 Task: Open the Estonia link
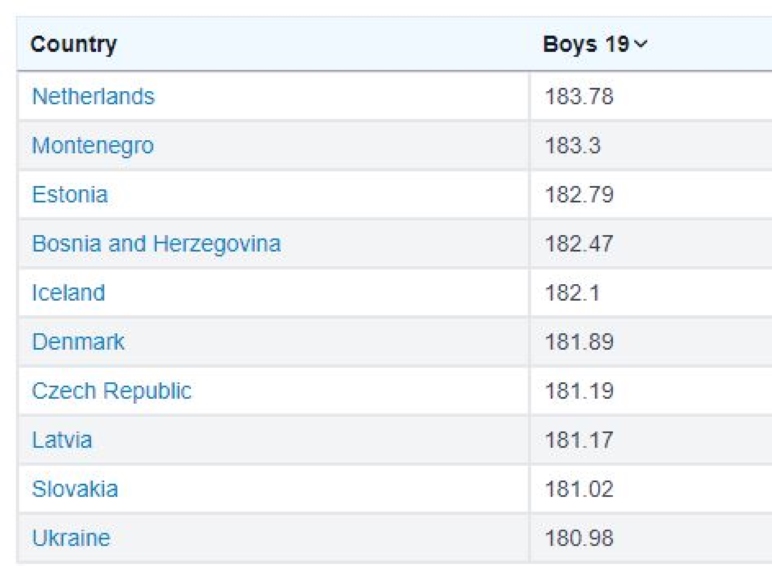click(70, 195)
